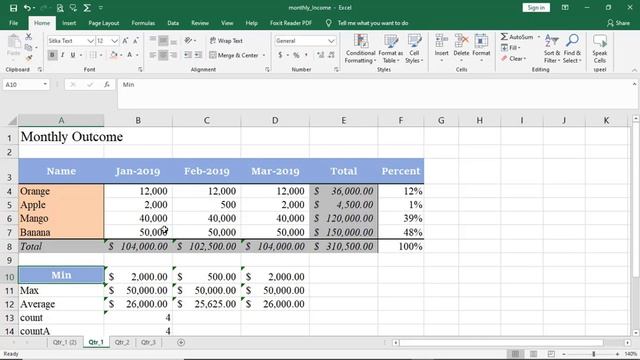Decrease font size with the smaller A icon
The height and width of the screenshot is (360, 640).
coord(136,41)
